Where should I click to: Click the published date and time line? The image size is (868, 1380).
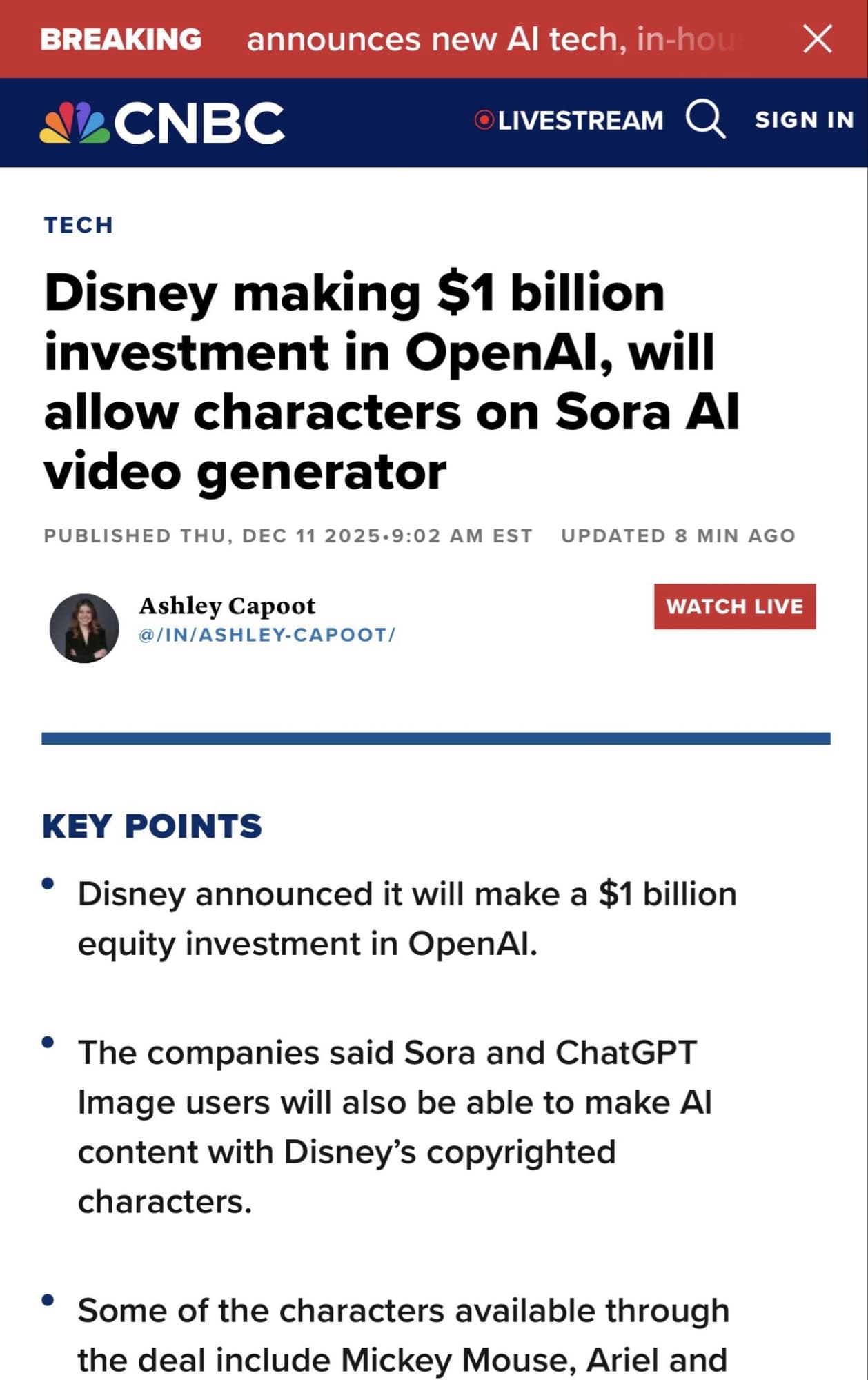288,536
